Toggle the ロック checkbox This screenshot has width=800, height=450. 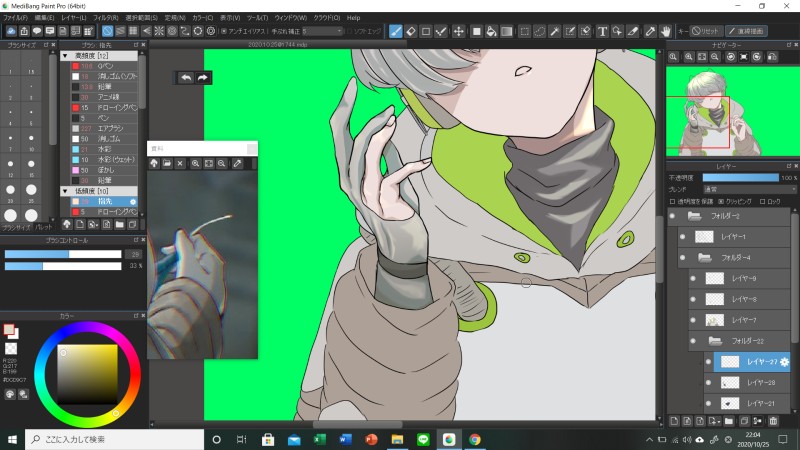point(762,202)
